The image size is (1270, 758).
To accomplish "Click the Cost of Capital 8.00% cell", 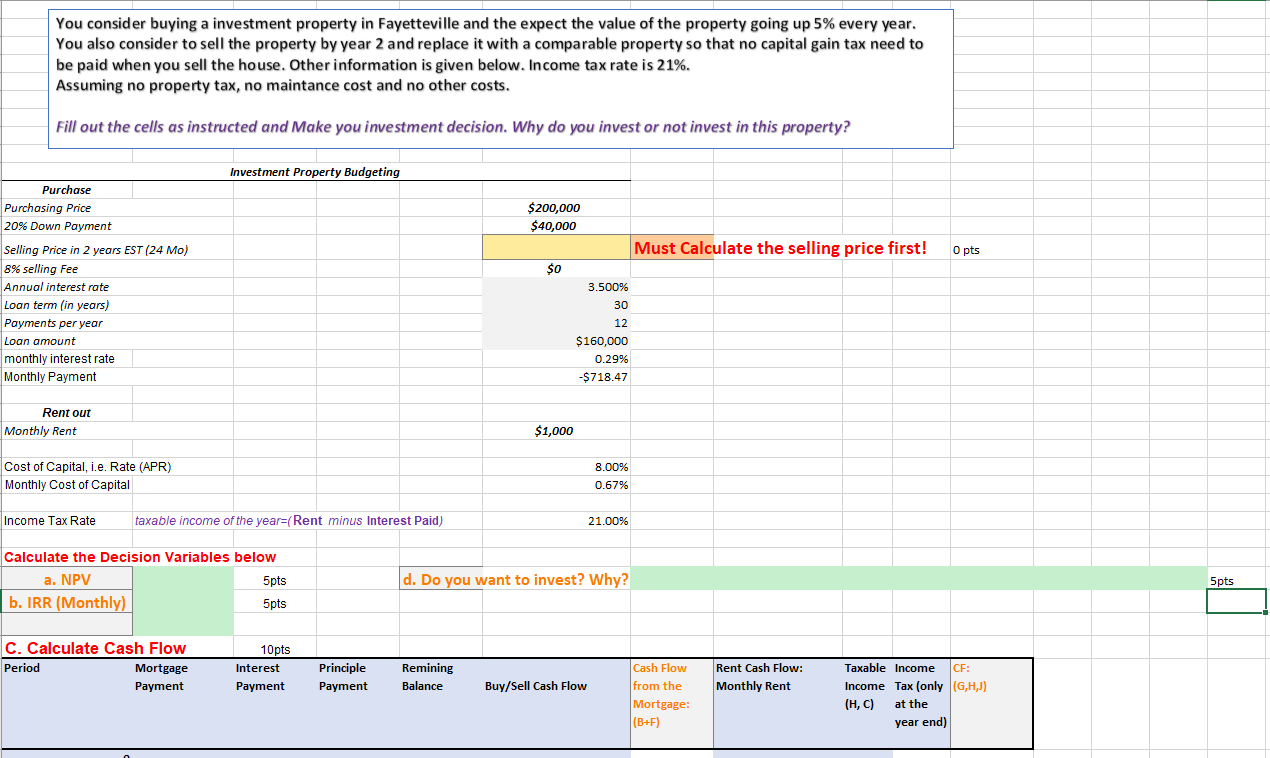I will tap(555, 466).
